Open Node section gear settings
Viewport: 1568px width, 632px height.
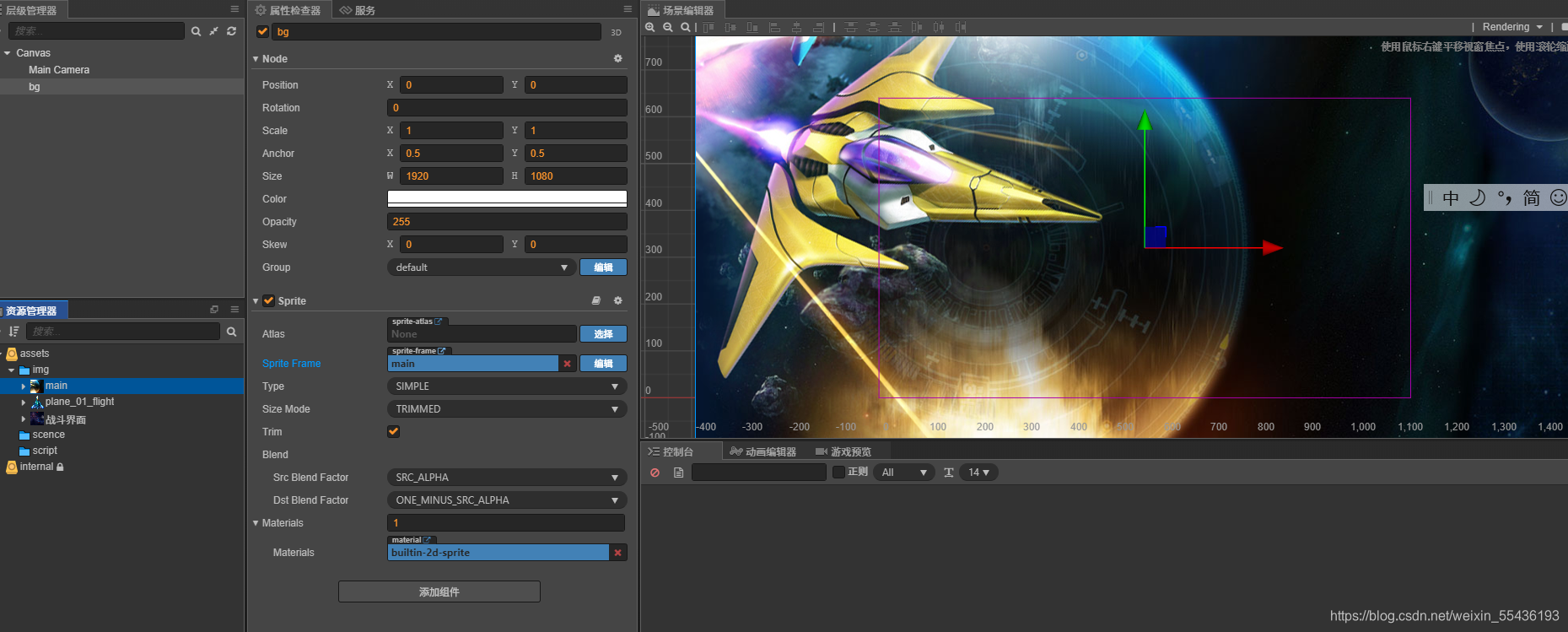pos(617,58)
